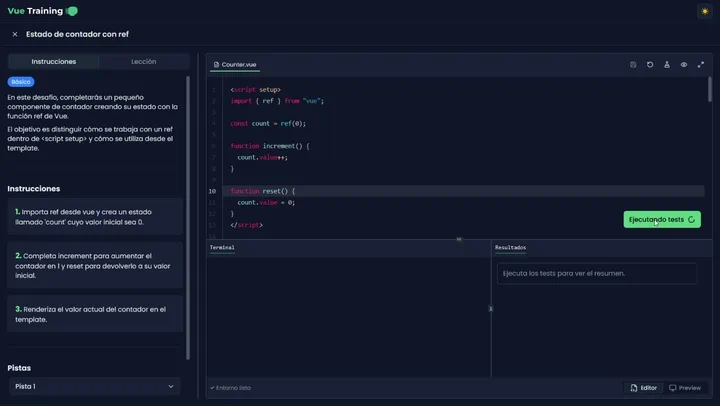720x406 pixels.
Task: Click the flask test icon in editor toolbar
Action: 667,65
